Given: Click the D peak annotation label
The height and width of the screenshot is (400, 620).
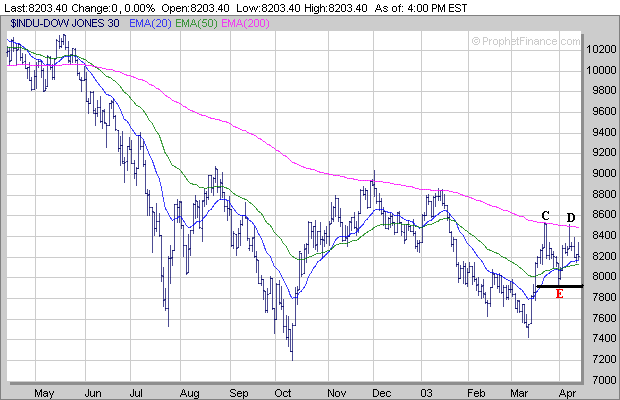Looking at the screenshot, I should pyautogui.click(x=571, y=218).
